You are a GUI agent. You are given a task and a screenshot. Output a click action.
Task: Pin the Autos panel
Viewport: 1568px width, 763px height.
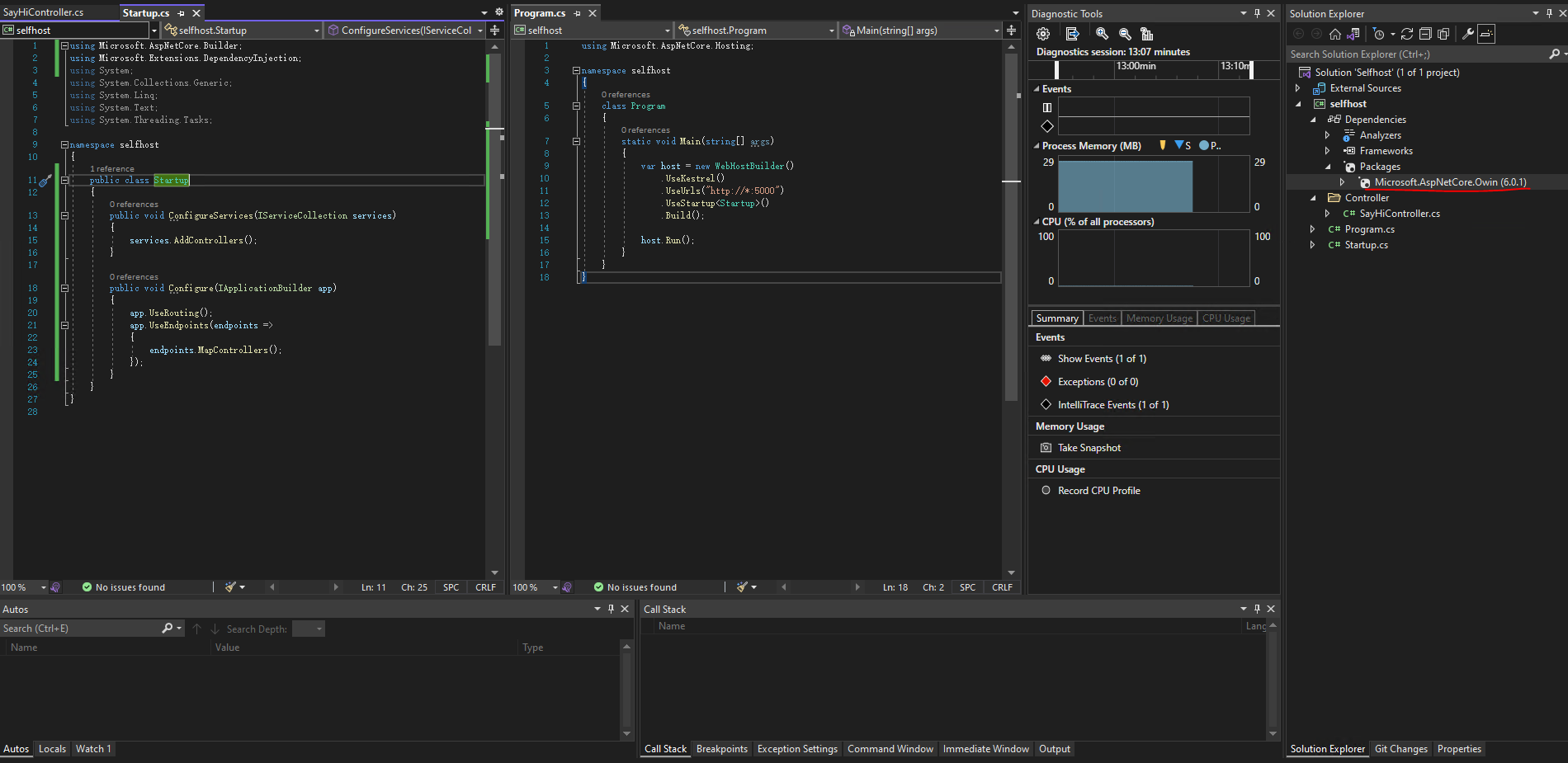(x=611, y=609)
